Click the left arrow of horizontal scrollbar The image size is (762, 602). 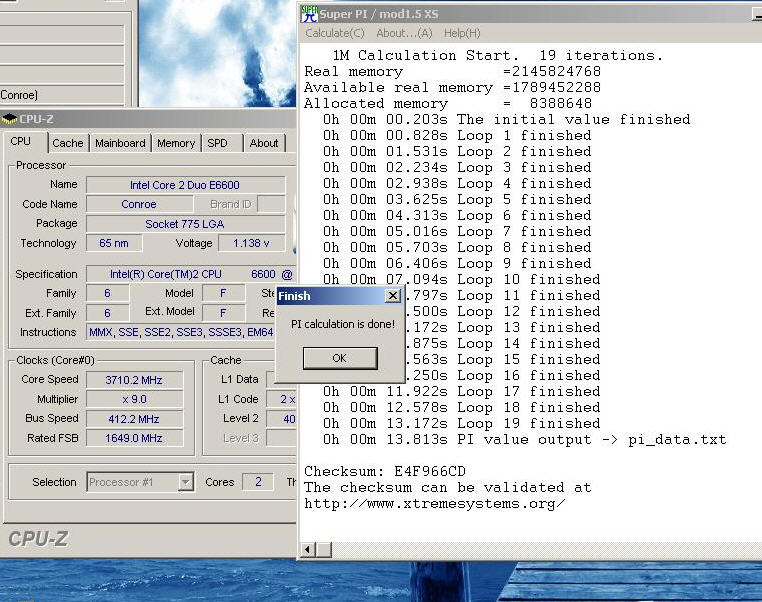pos(309,549)
